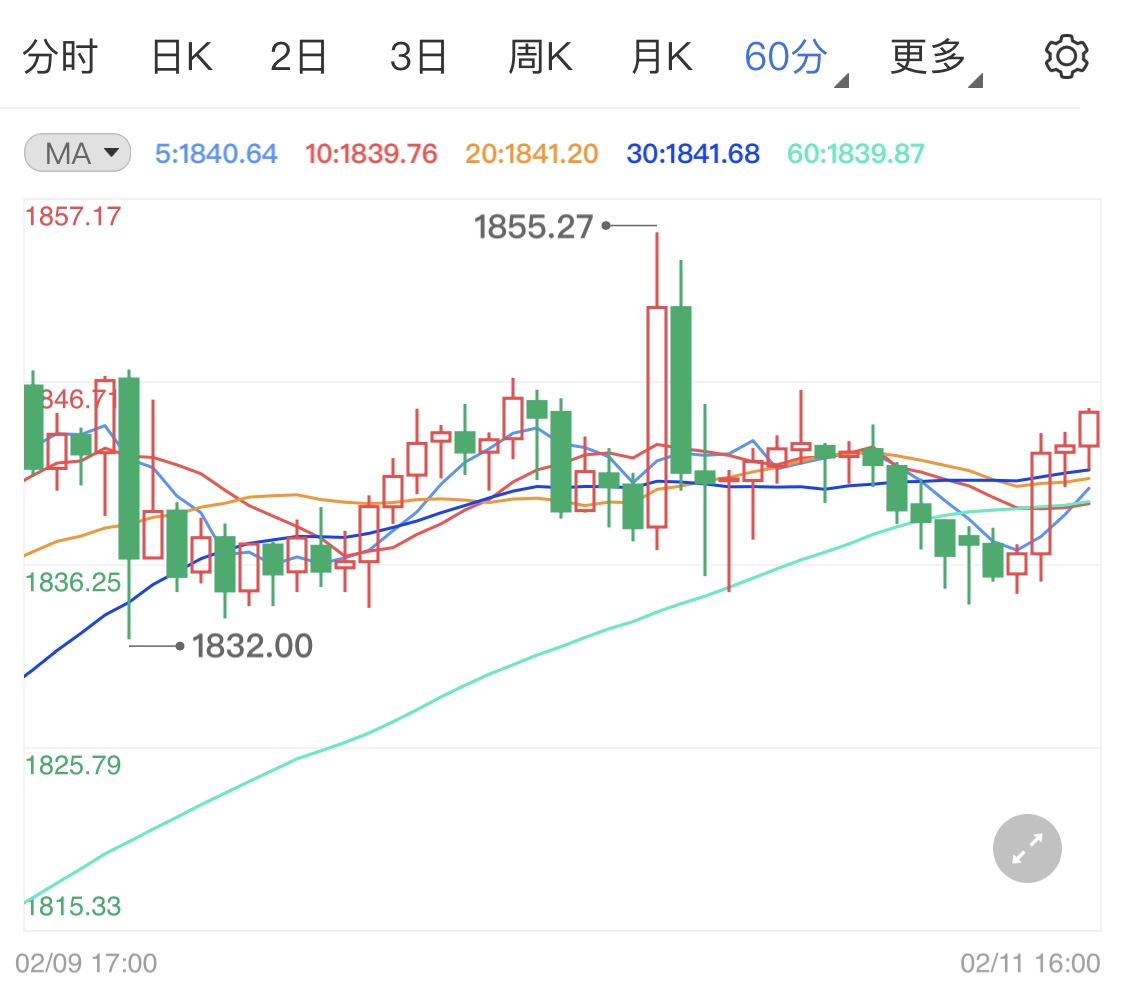Viewport: 1125px width, 995px height.
Task: Click the MA 30:1841.68 value
Action: click(x=693, y=154)
